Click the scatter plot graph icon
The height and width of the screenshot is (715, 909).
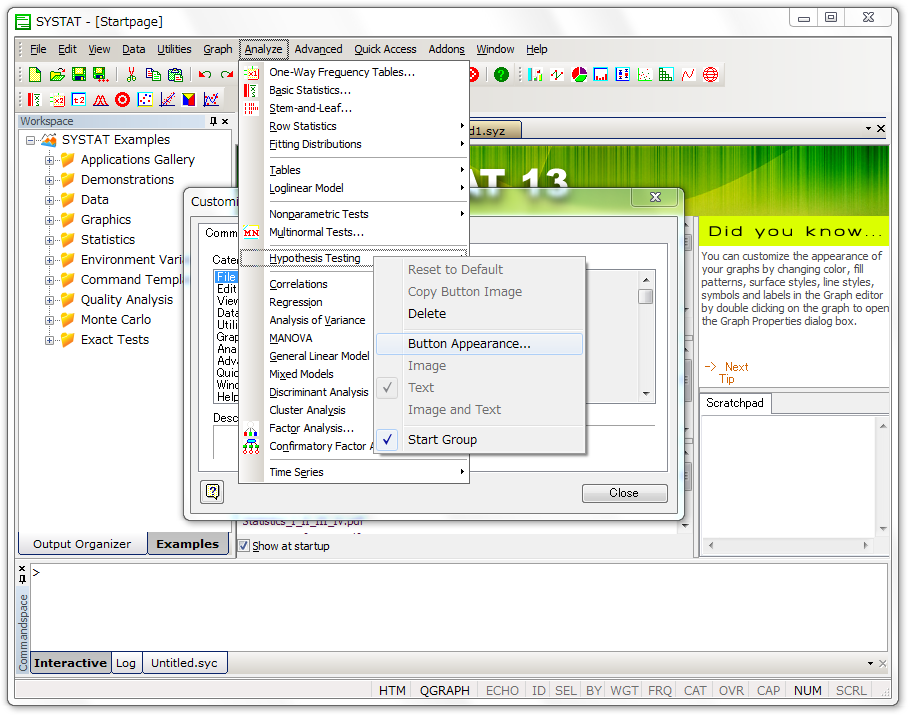pos(644,74)
